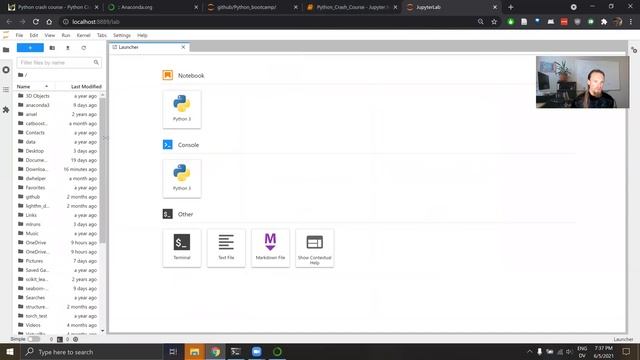Launch a Python 3 notebook
The width and height of the screenshot is (640, 360).
(182, 109)
